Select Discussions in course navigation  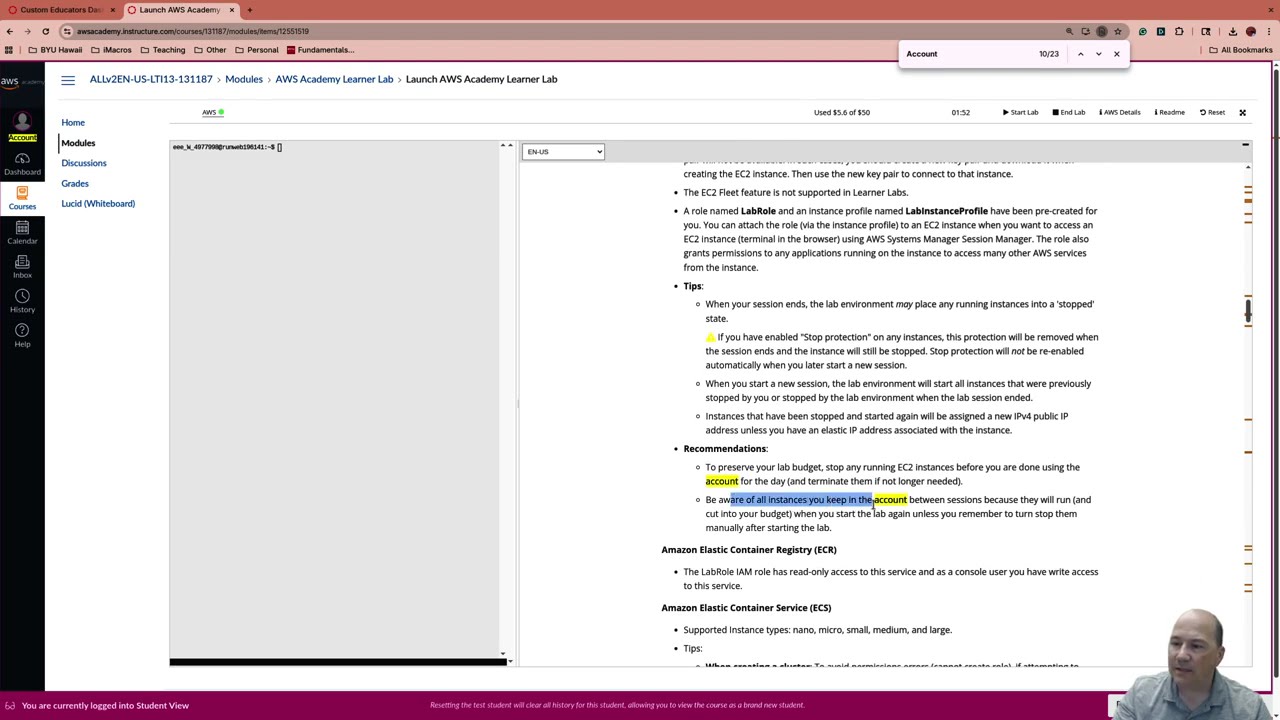(84, 163)
